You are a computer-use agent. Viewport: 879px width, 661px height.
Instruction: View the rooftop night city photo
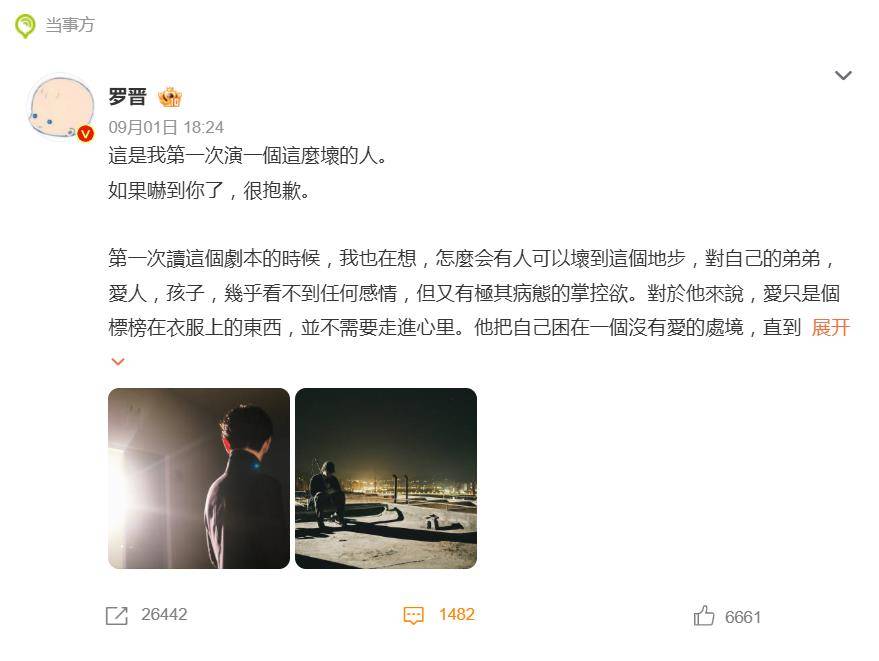[386, 478]
